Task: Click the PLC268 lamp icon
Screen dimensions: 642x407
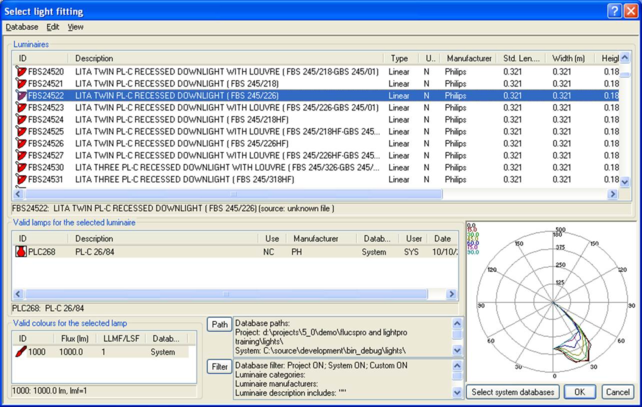Action: click(x=21, y=253)
